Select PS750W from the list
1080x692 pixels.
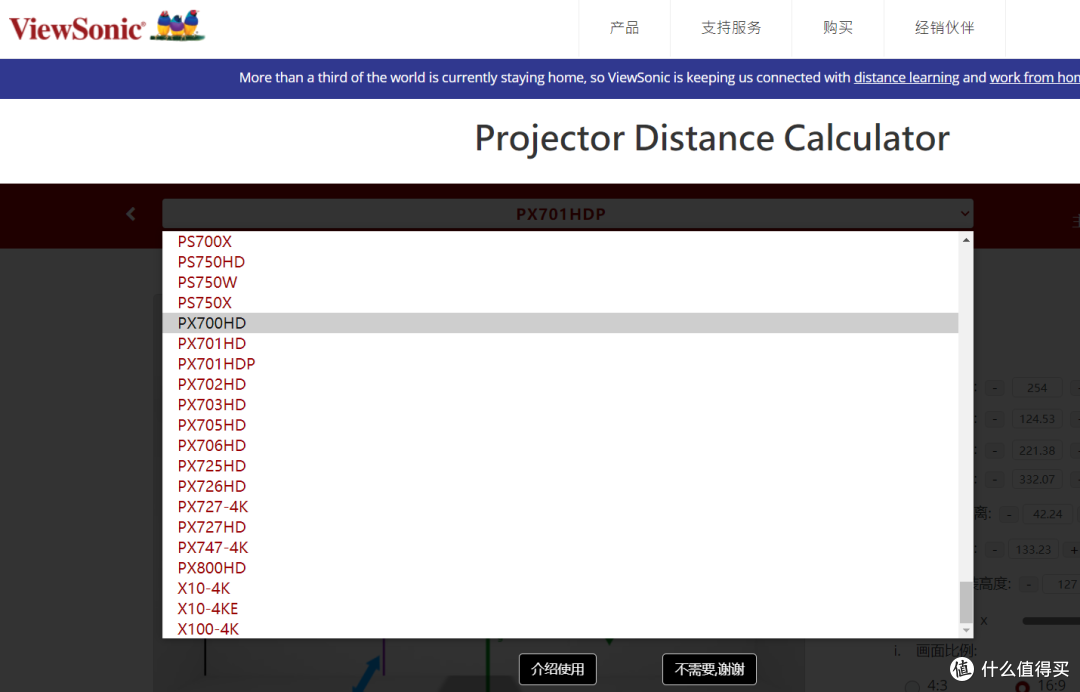coord(560,282)
